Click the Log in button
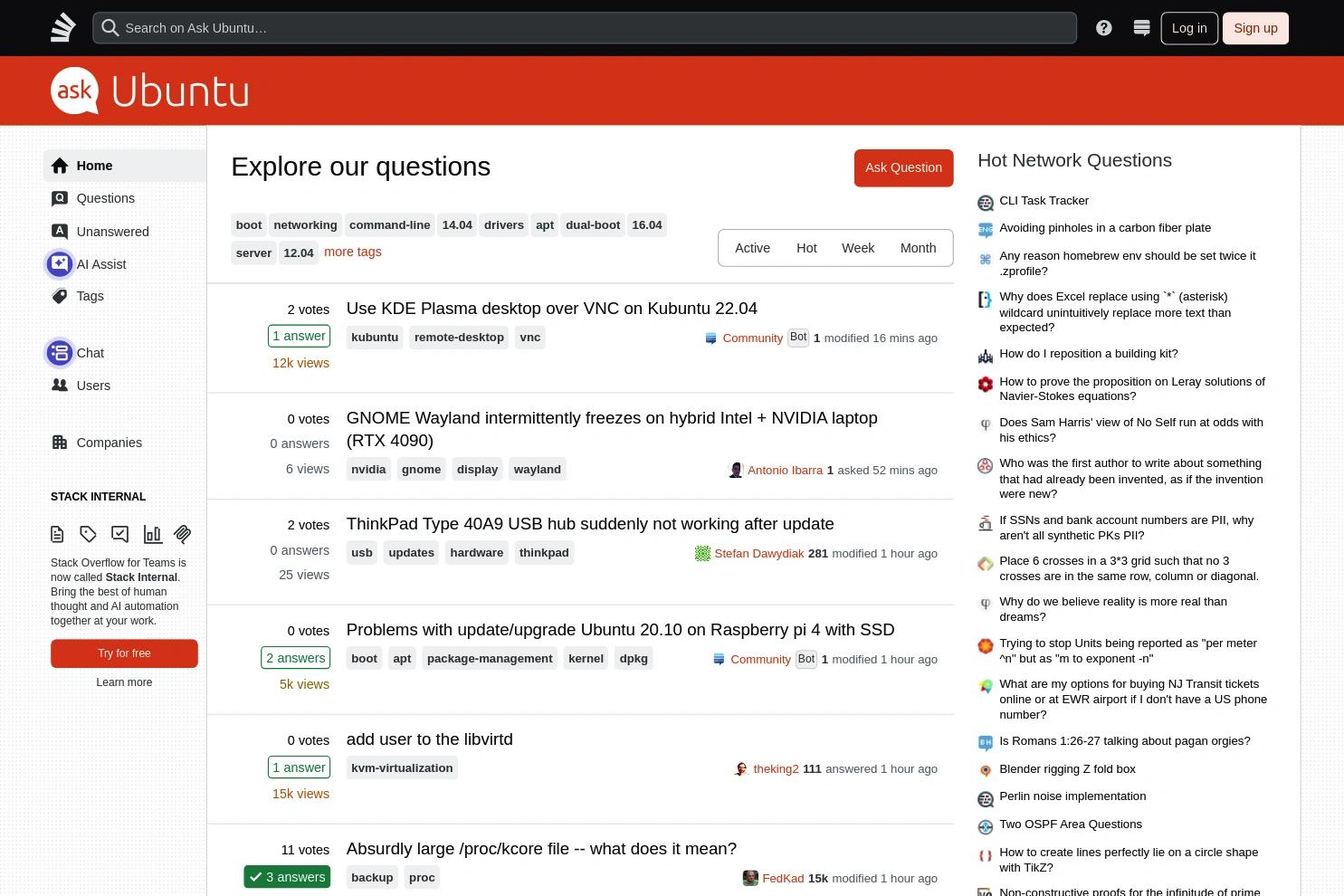Image resolution: width=1344 pixels, height=896 pixels. [1189, 28]
